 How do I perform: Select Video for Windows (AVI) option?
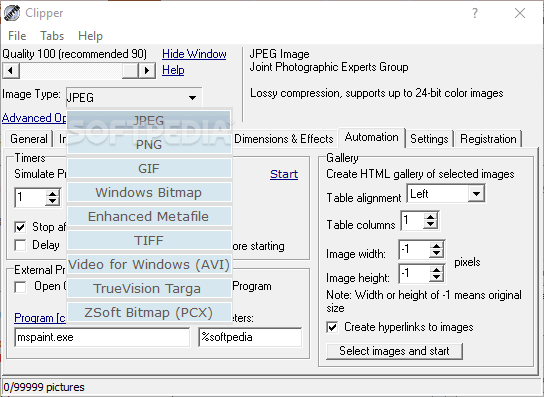(149, 264)
